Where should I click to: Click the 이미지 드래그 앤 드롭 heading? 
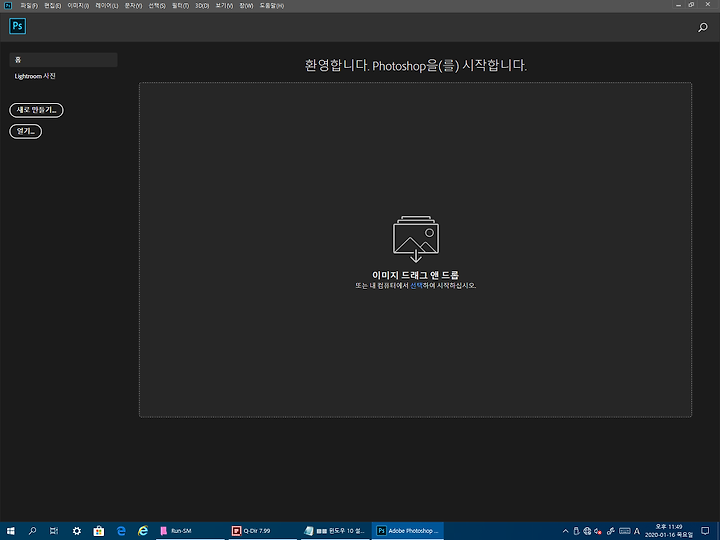point(415,275)
